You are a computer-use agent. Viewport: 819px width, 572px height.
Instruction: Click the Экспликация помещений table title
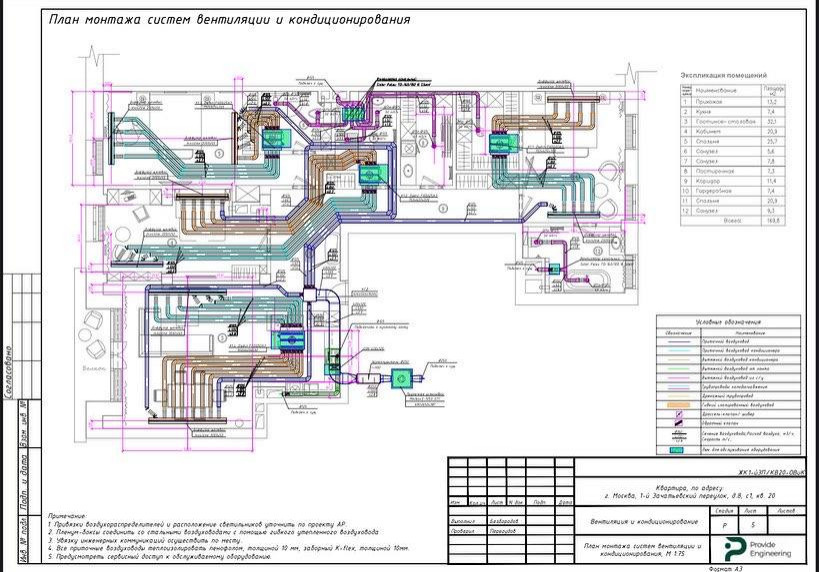(x=723, y=76)
